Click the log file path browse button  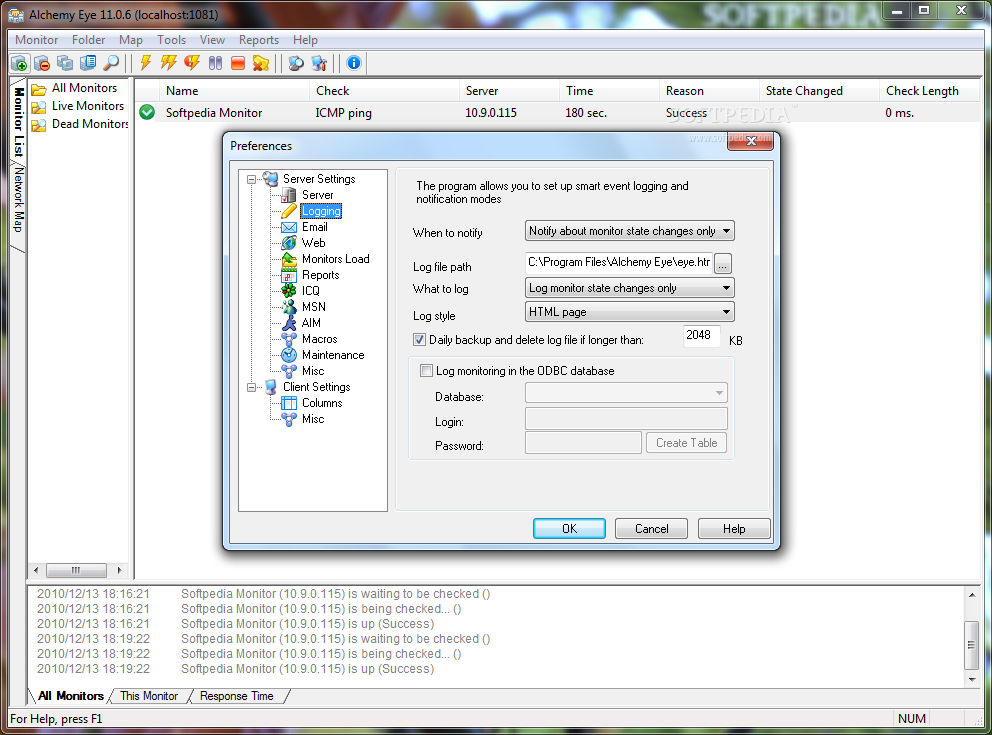click(723, 263)
